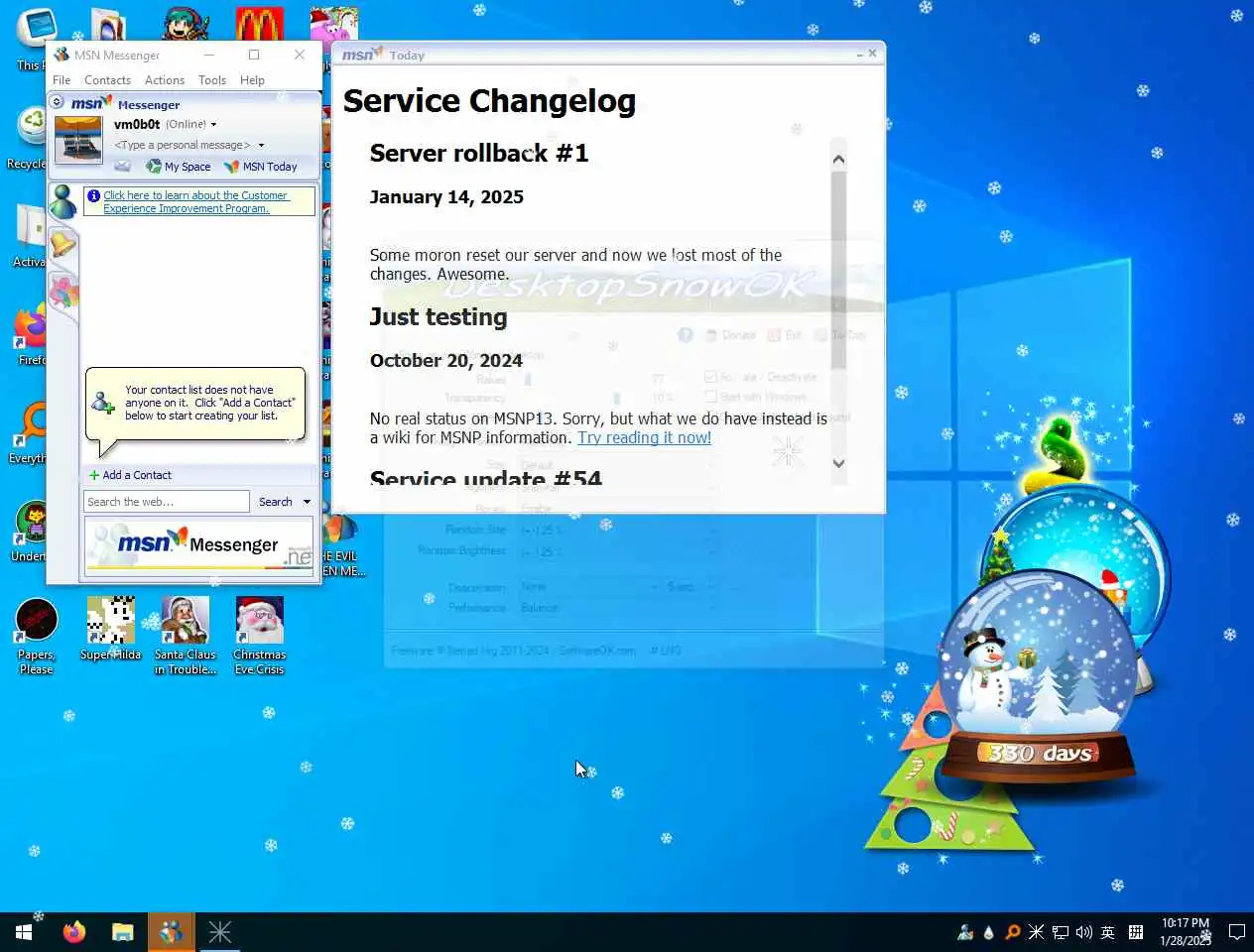The width and height of the screenshot is (1254, 952).
Task: Open the Help menu in MSN Messenger
Action: 252,80
